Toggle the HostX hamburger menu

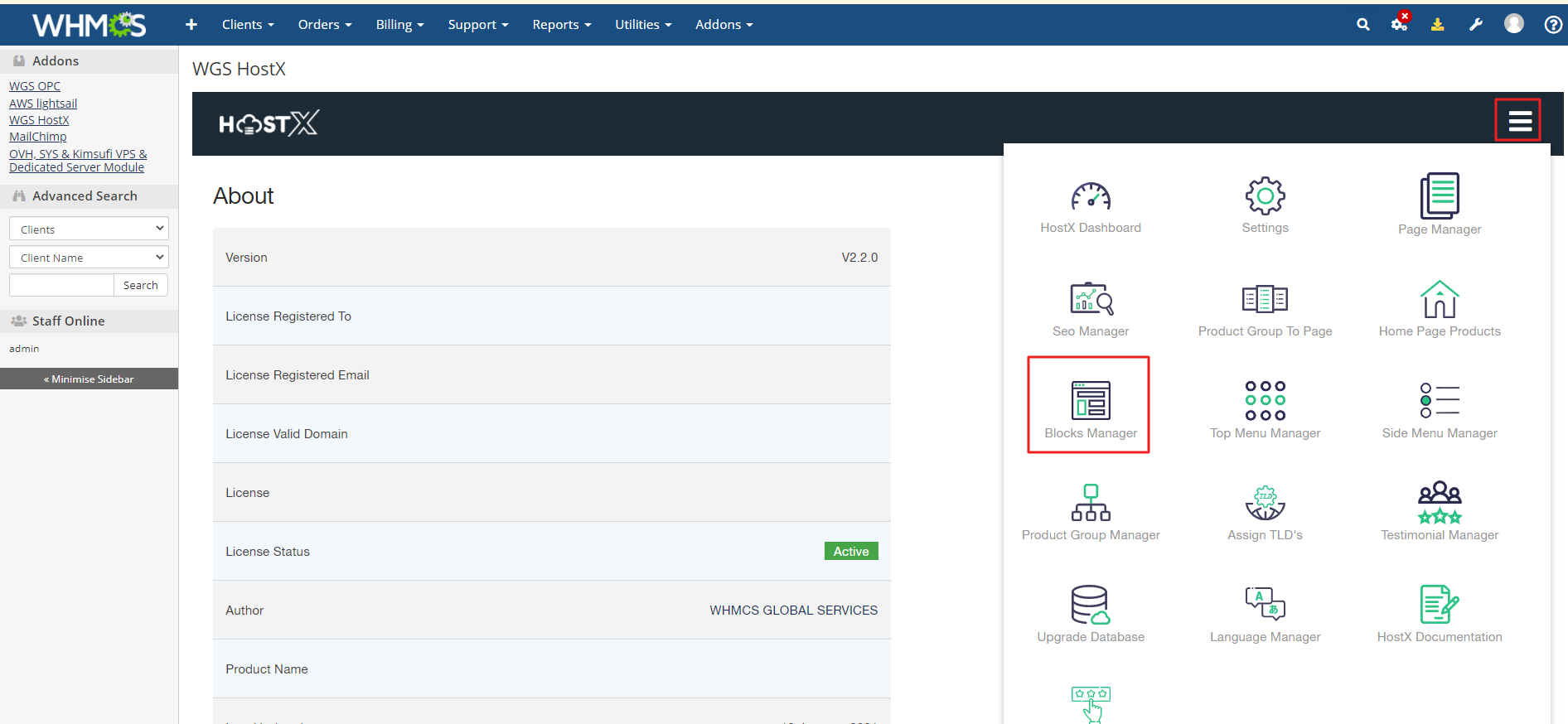tap(1518, 121)
